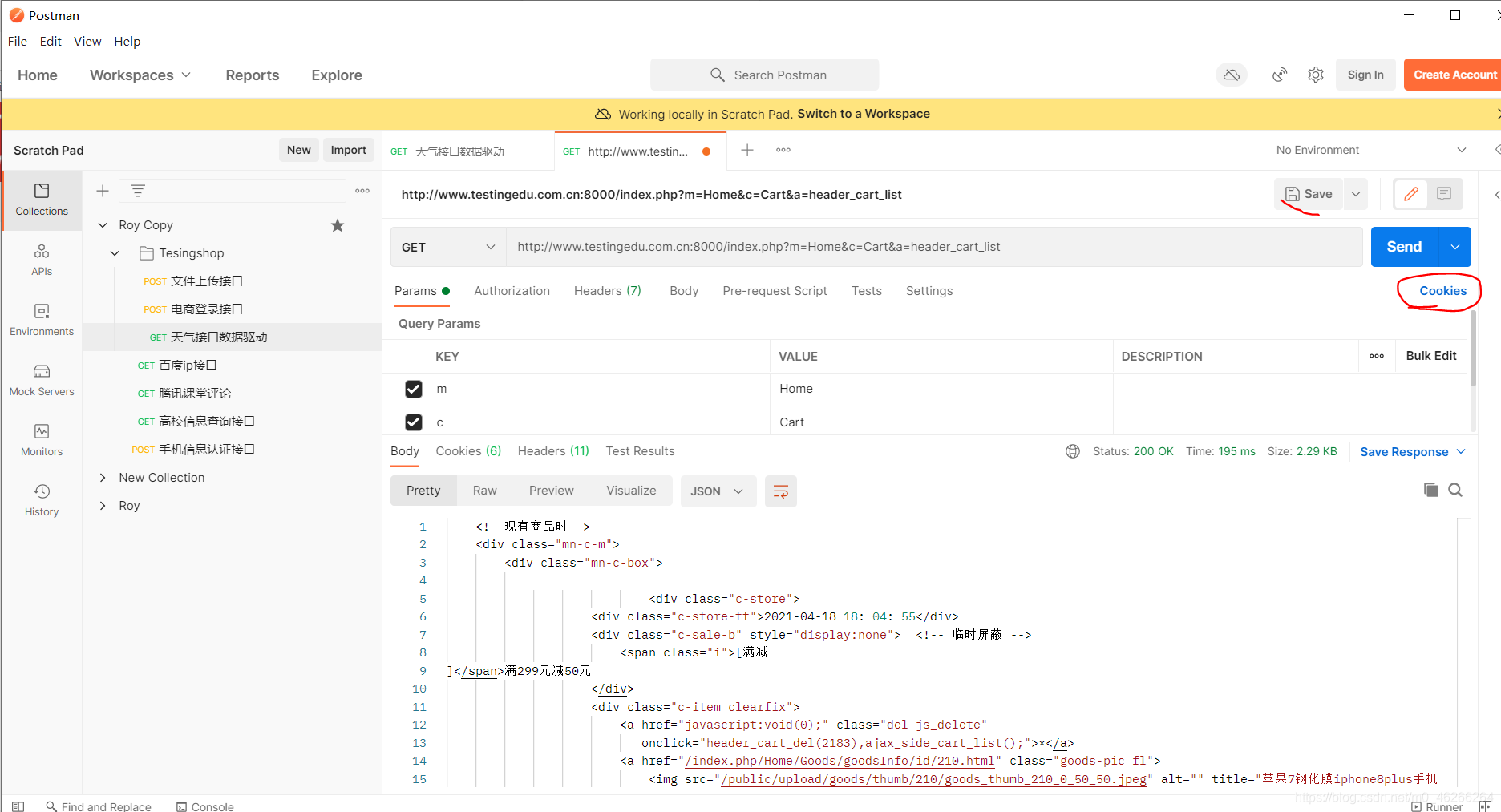Click the filter icon in collections search
This screenshot has width=1501, height=812.
point(138,191)
